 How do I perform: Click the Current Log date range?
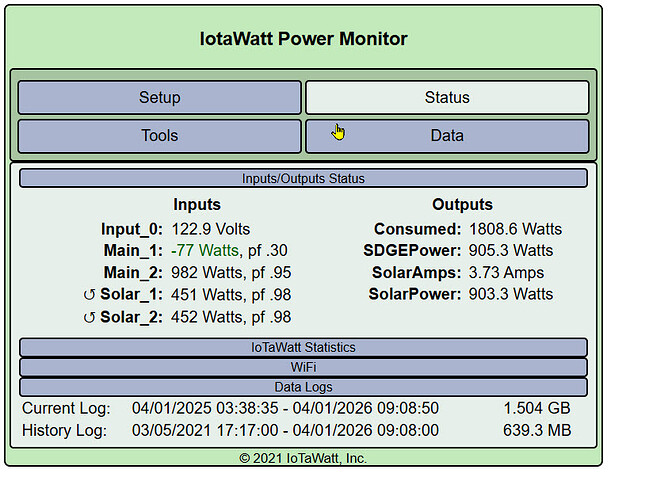(285, 409)
